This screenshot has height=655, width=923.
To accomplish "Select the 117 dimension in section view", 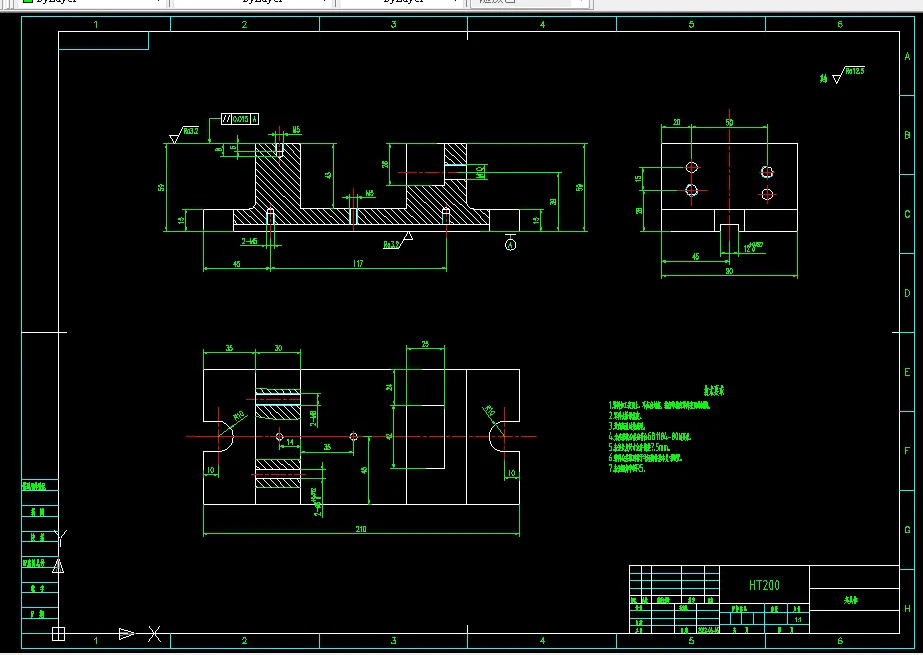I will click(358, 264).
